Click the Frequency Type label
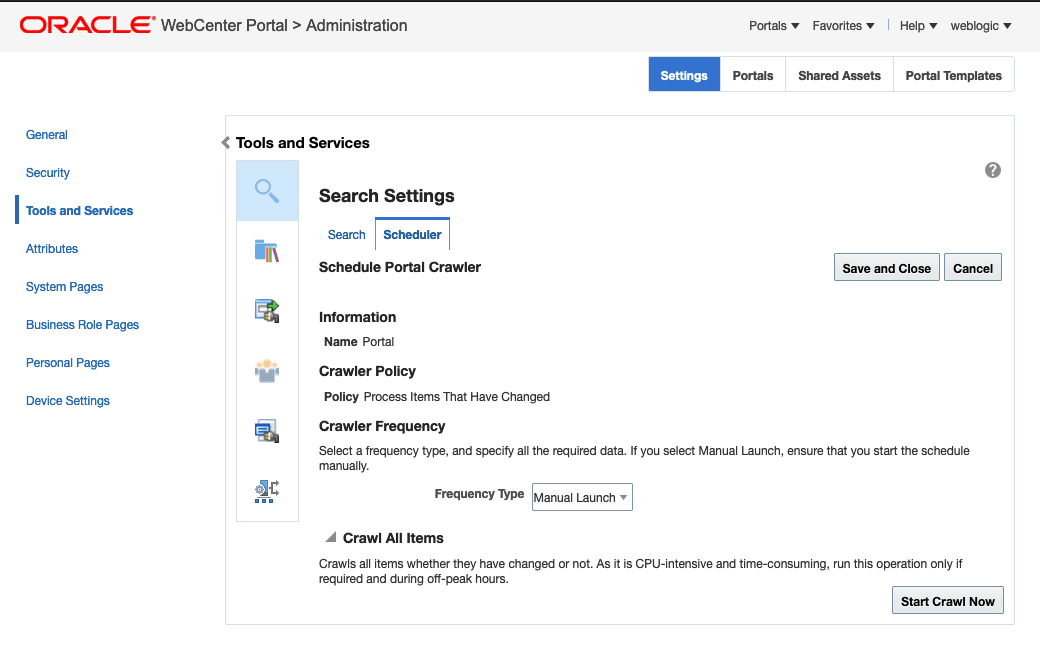The width and height of the screenshot is (1040, 647). click(x=479, y=494)
